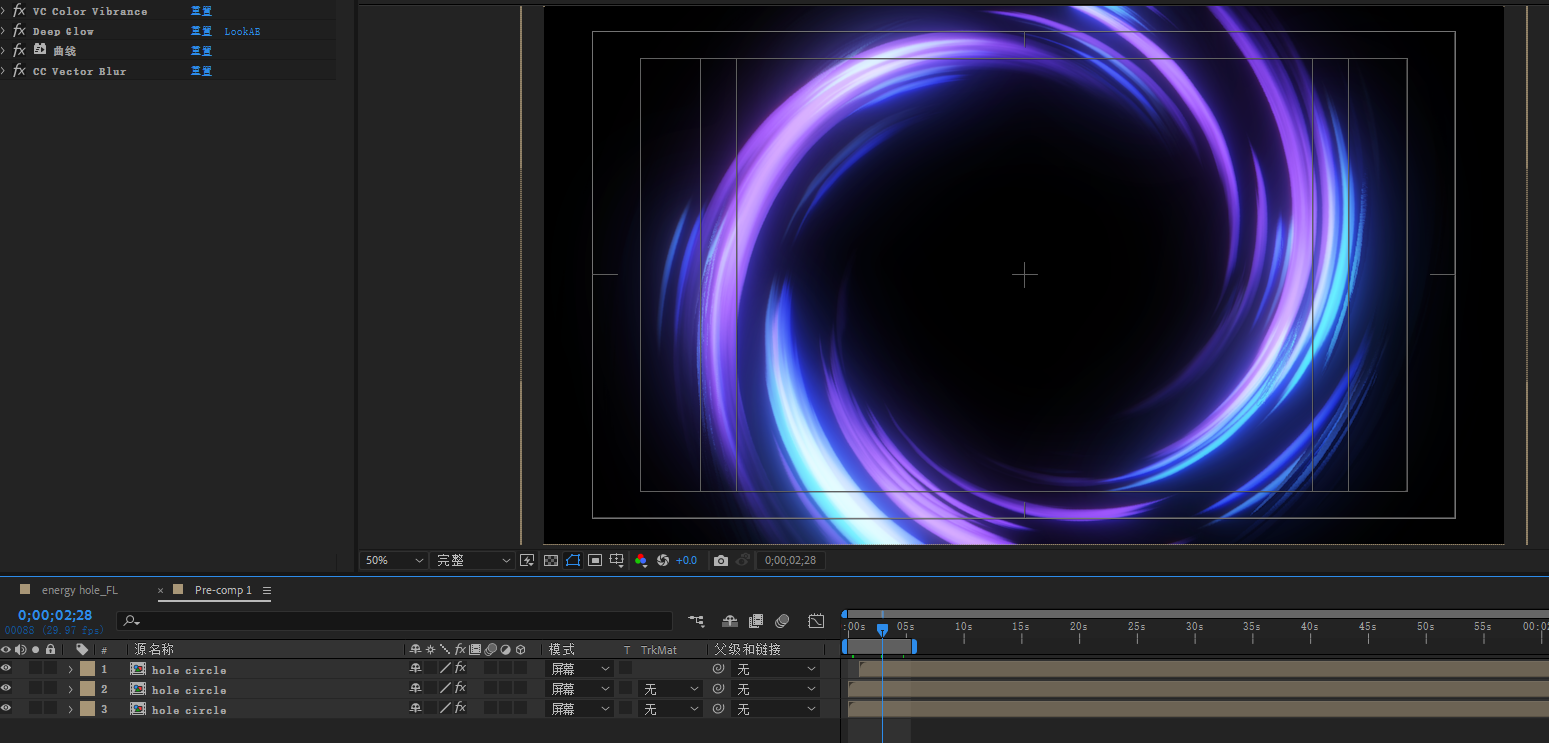Click the timeline layer search field
This screenshot has height=743, width=1549.
(400, 621)
